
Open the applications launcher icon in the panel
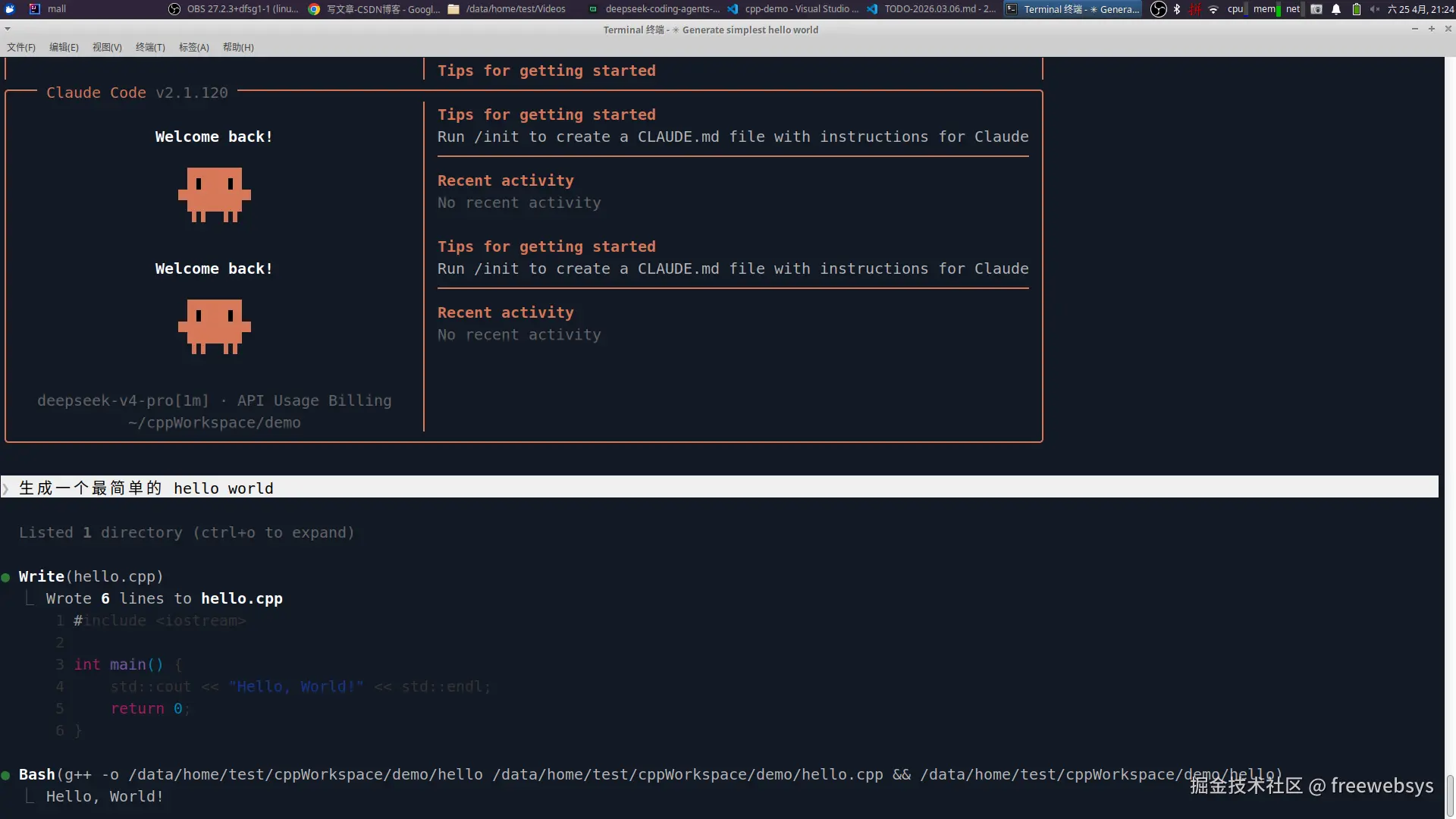pos(10,9)
